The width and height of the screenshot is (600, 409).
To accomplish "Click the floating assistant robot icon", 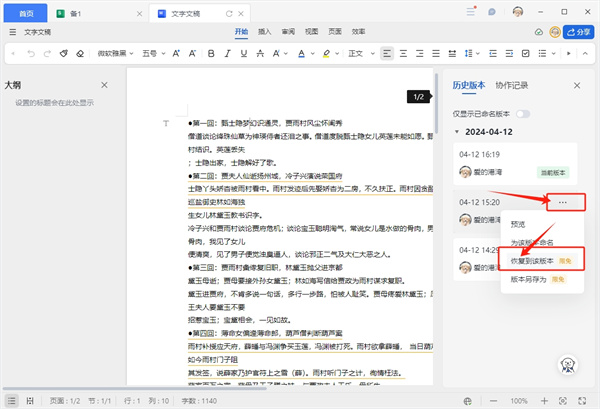I will click(x=566, y=367).
